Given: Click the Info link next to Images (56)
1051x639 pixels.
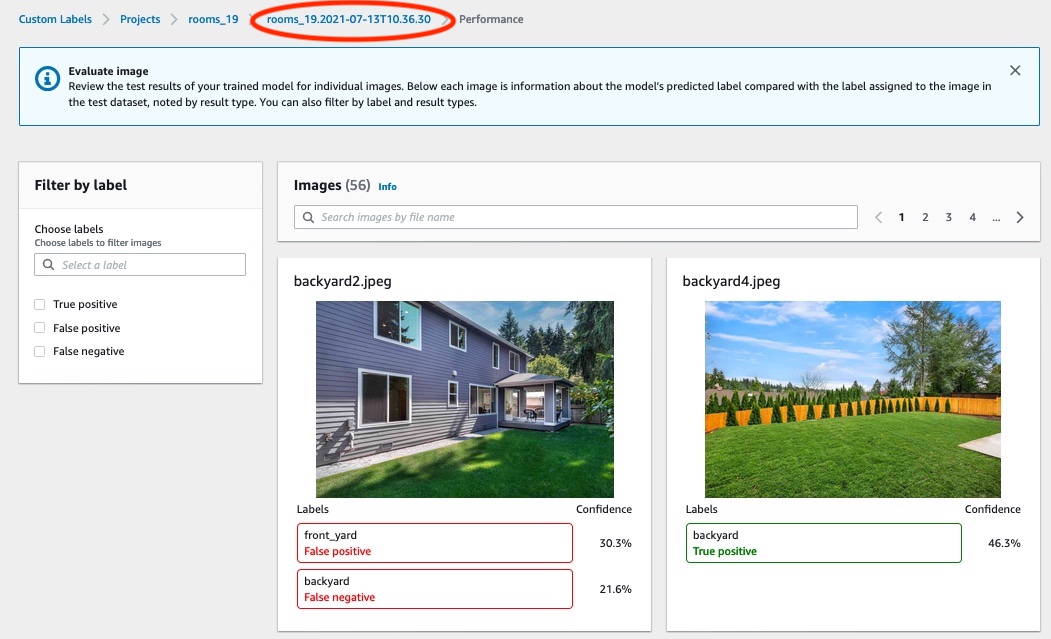Looking at the screenshot, I should tap(387, 187).
